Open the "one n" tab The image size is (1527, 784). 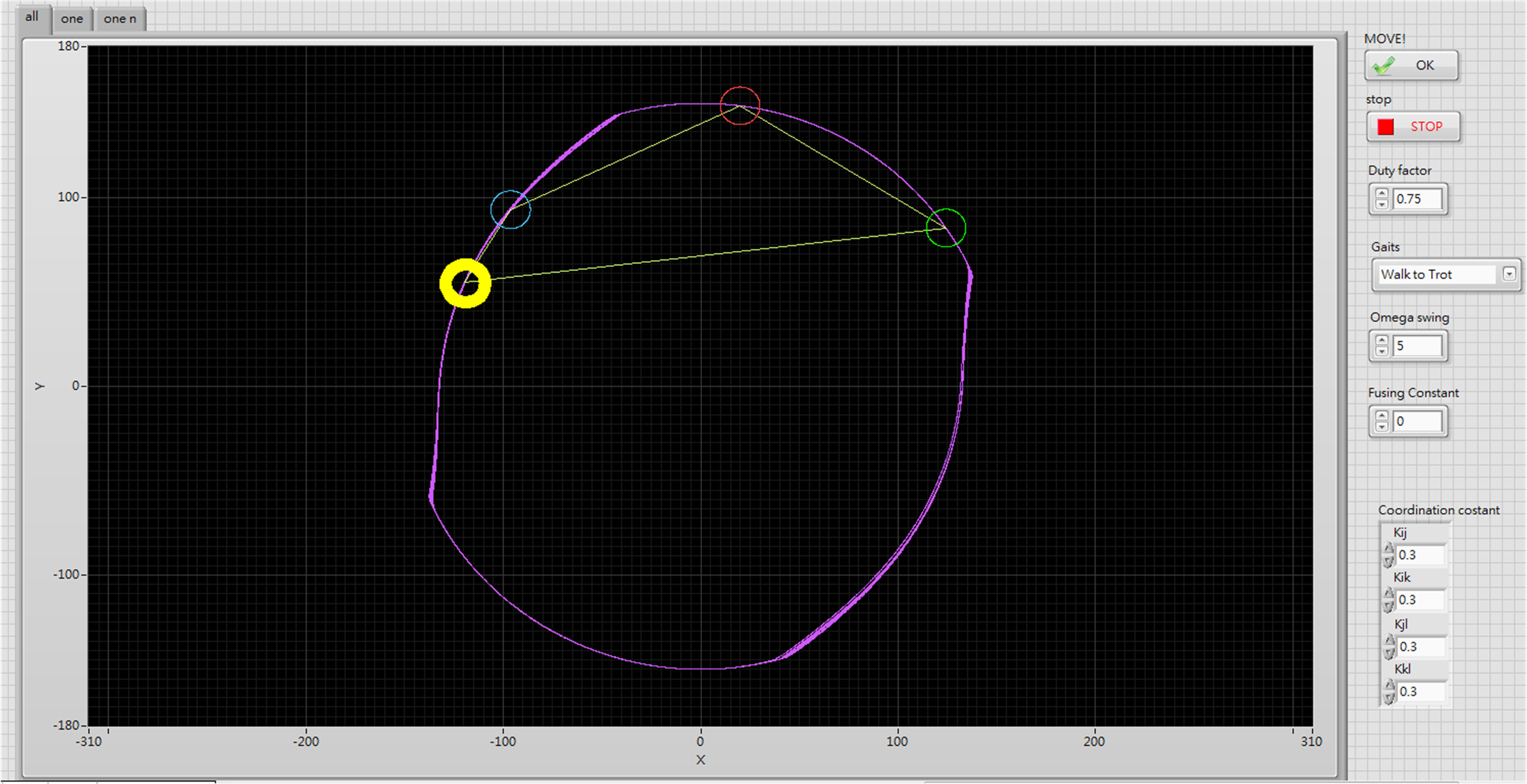pyautogui.click(x=120, y=19)
